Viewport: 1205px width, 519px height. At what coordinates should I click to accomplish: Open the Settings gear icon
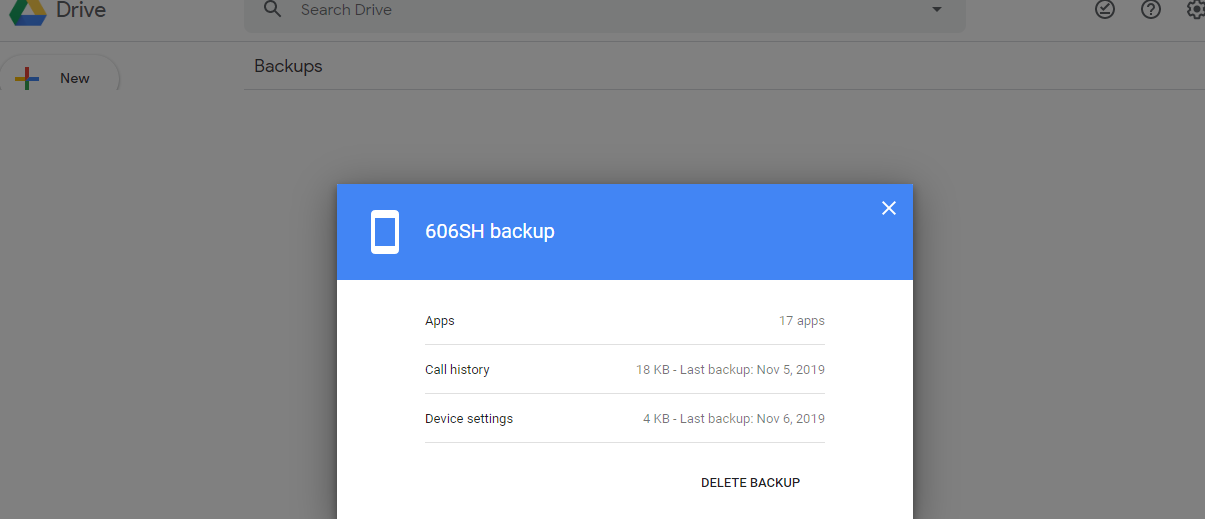1195,9
